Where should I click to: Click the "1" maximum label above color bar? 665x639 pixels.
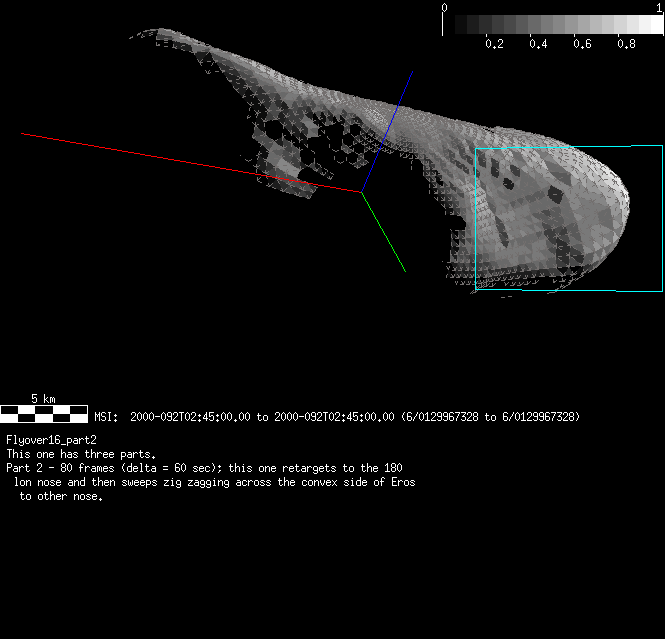pyautogui.click(x=658, y=6)
